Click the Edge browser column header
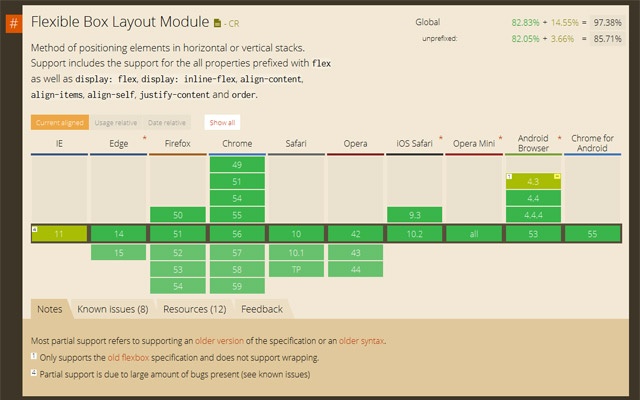The image size is (640, 400). [118, 143]
